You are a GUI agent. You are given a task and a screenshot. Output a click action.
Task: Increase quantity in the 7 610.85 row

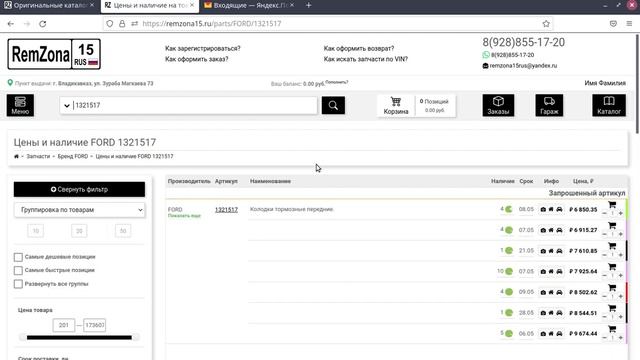click(x=620, y=255)
